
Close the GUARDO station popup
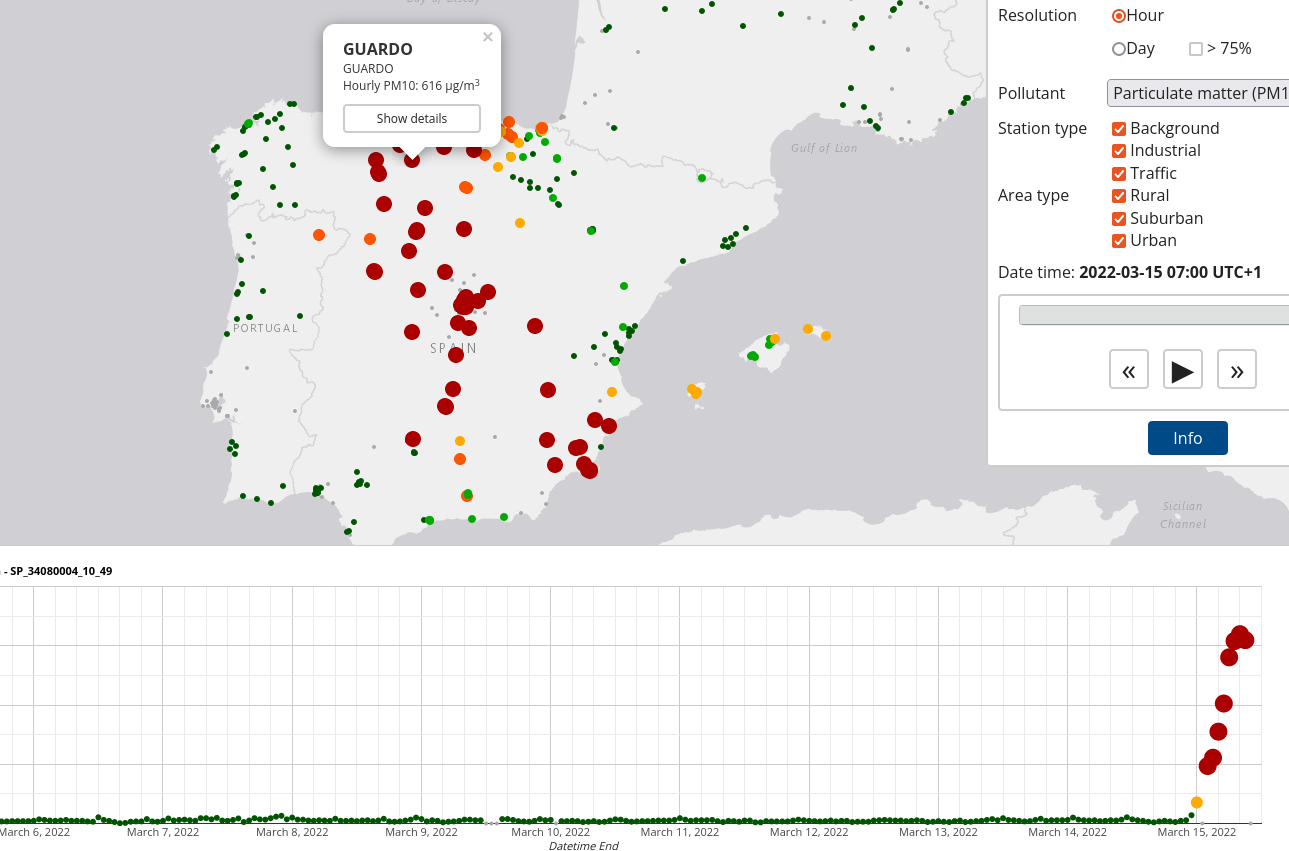(x=488, y=38)
